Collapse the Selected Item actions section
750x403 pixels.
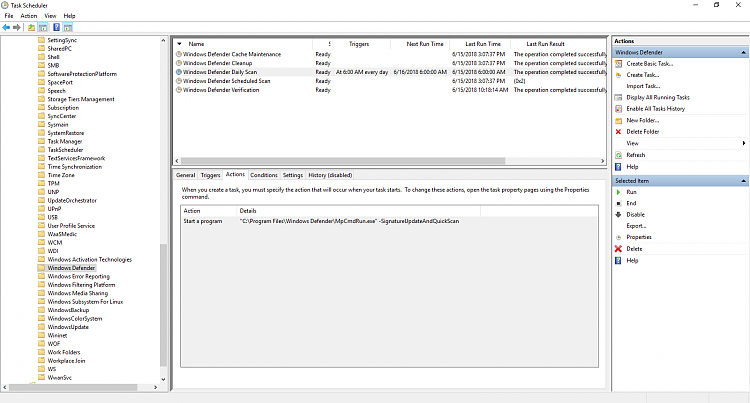[x=743, y=181]
